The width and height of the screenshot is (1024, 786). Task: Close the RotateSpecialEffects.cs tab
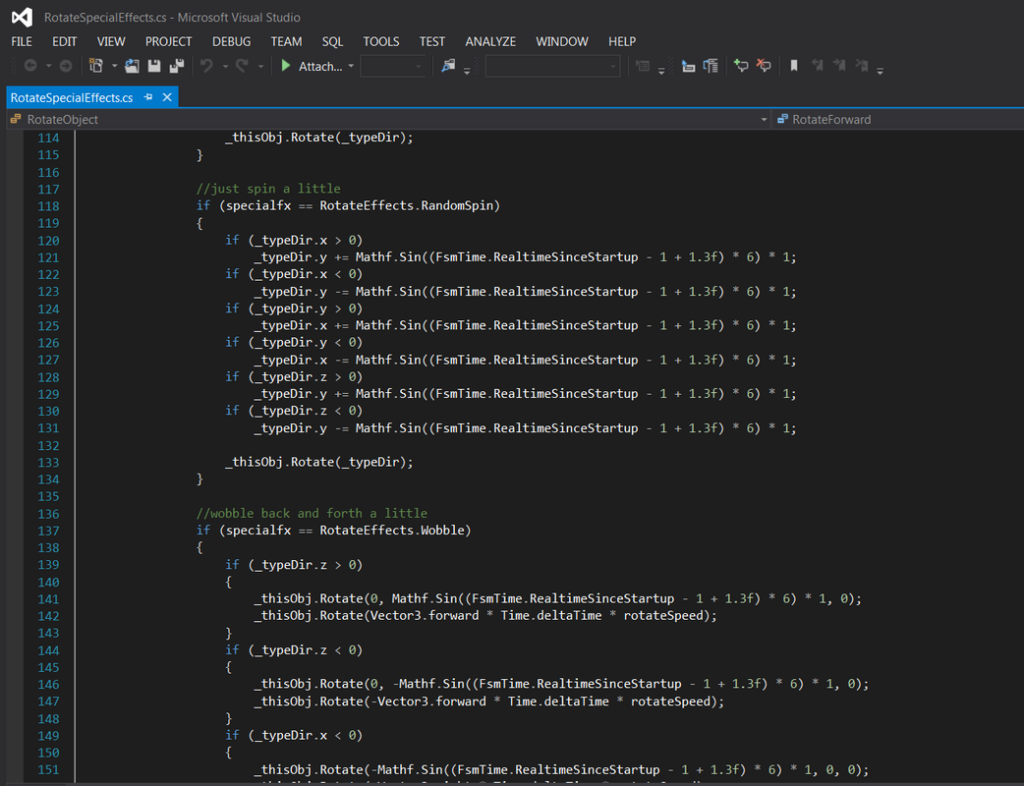click(x=167, y=97)
